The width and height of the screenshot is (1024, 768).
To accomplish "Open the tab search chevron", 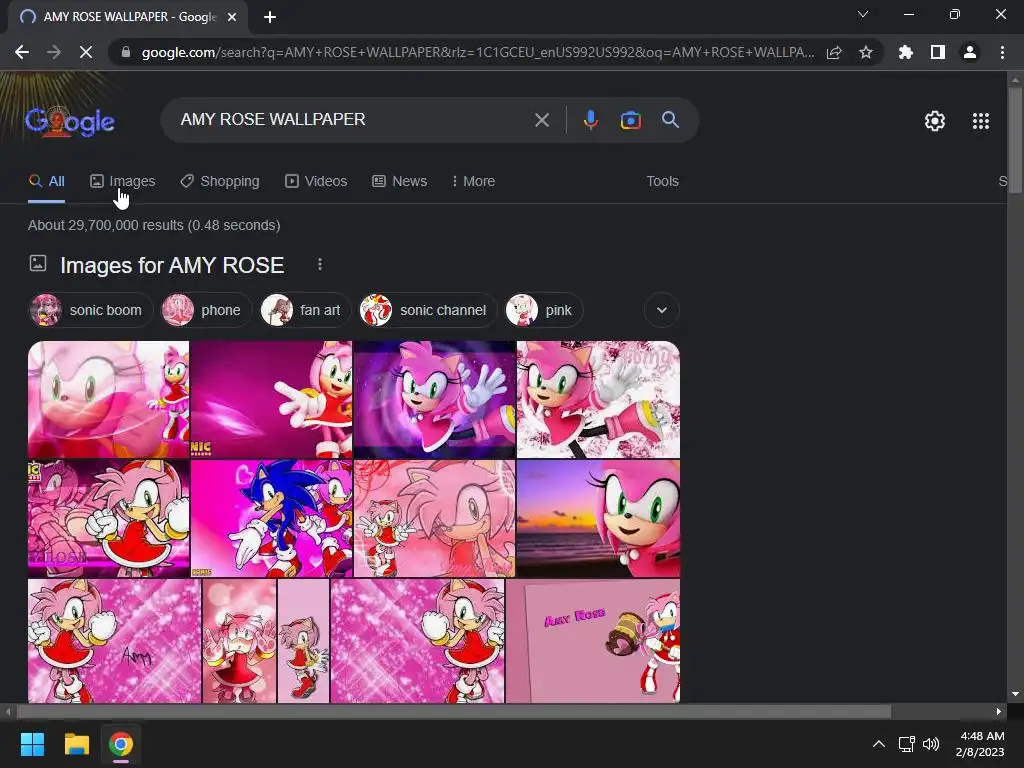I will [863, 14].
